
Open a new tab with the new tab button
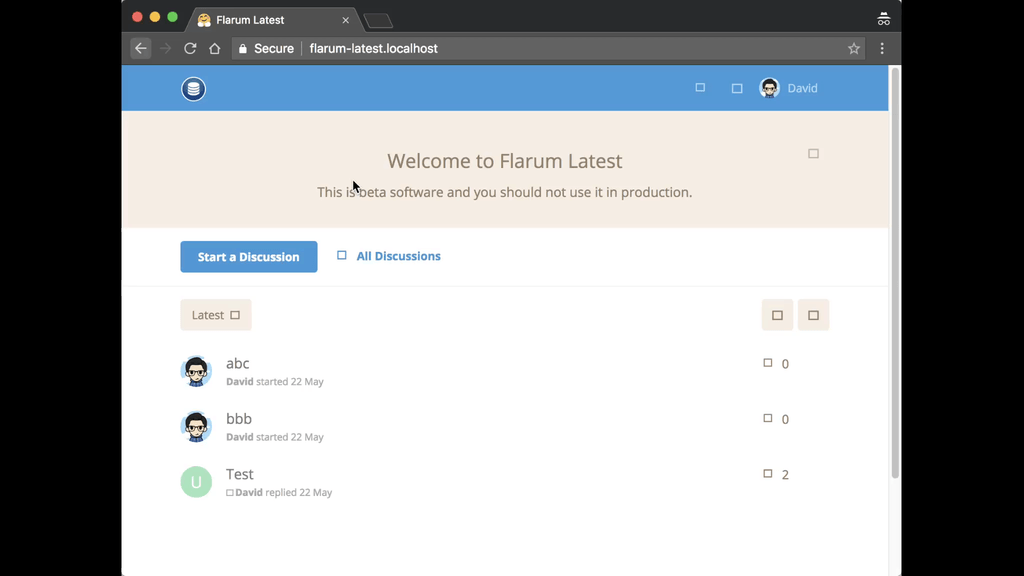coord(378,21)
